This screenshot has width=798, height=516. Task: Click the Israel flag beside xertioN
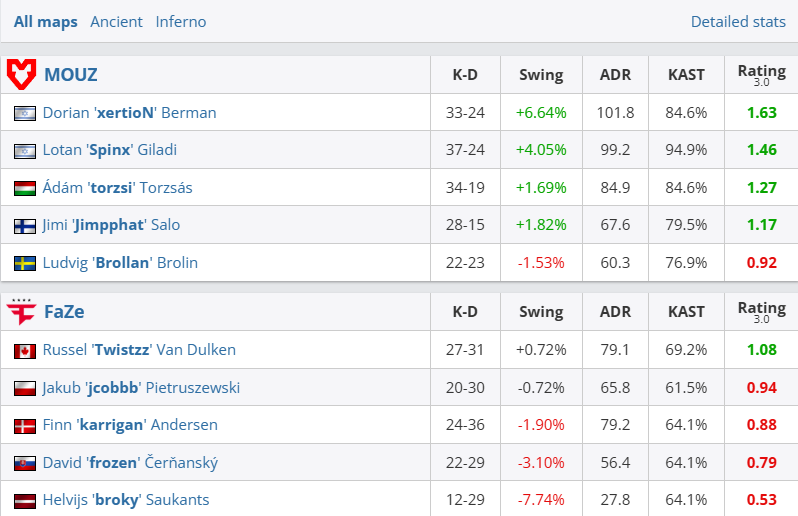pos(25,113)
